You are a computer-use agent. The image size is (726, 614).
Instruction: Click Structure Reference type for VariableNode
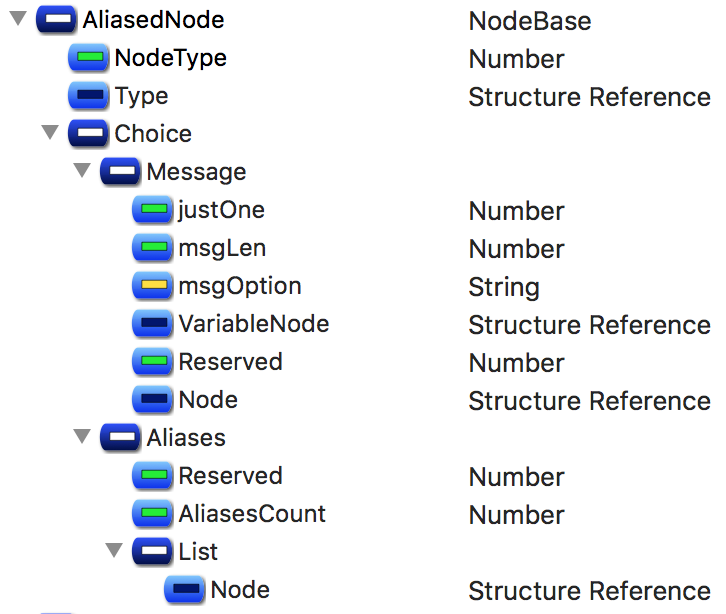589,325
